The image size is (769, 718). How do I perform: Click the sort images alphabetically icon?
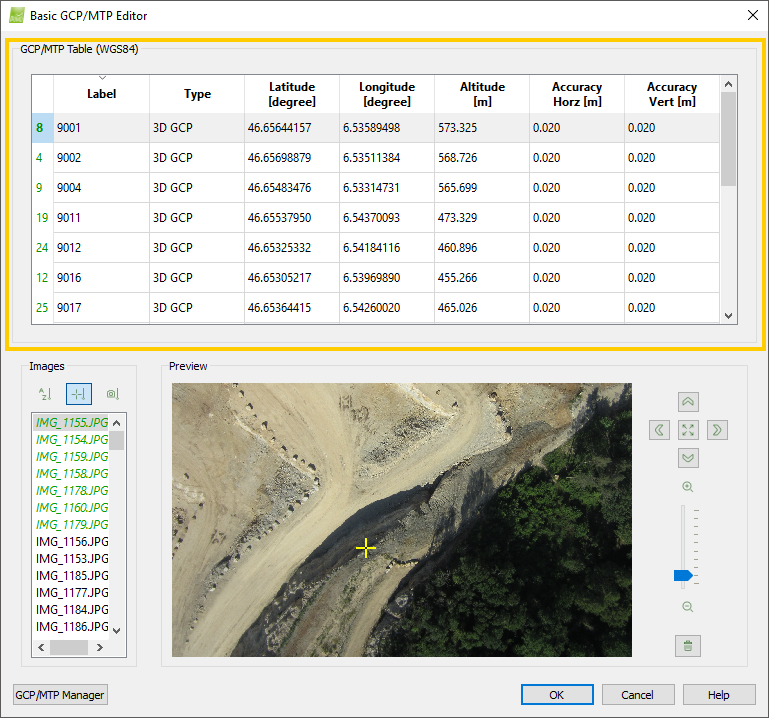[44, 394]
